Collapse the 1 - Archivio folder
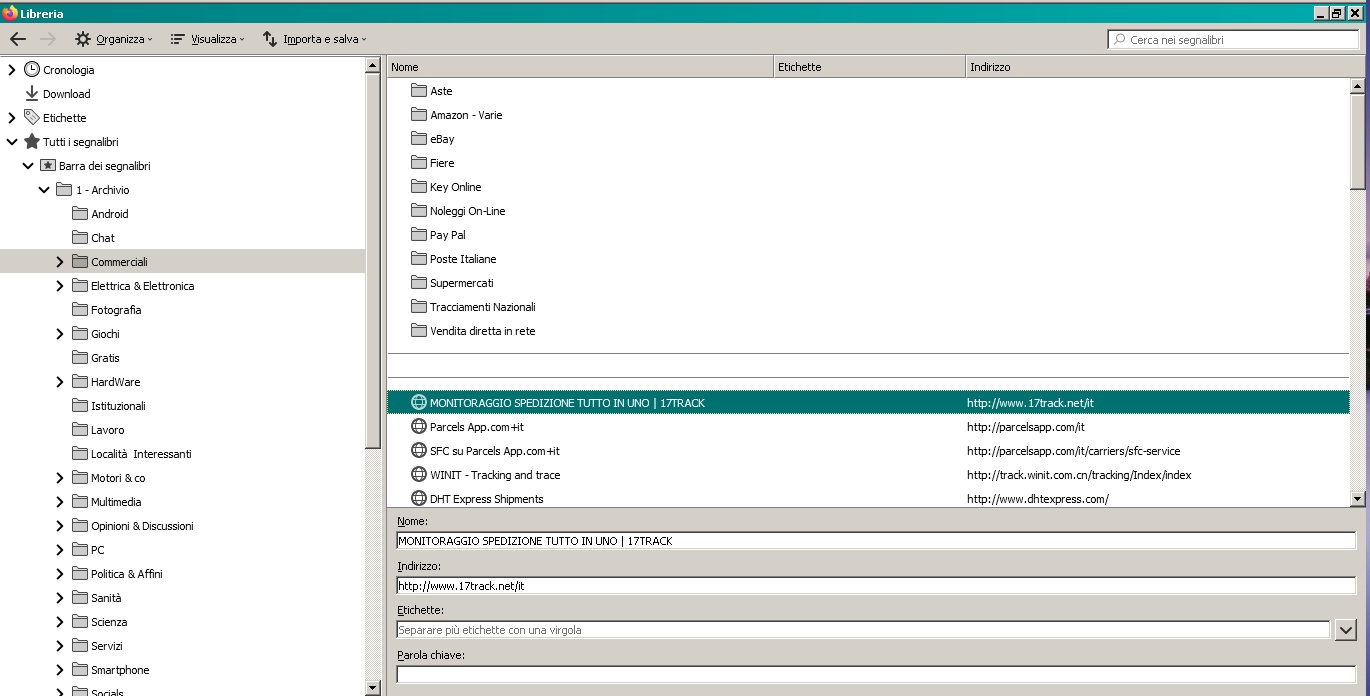 (44, 190)
